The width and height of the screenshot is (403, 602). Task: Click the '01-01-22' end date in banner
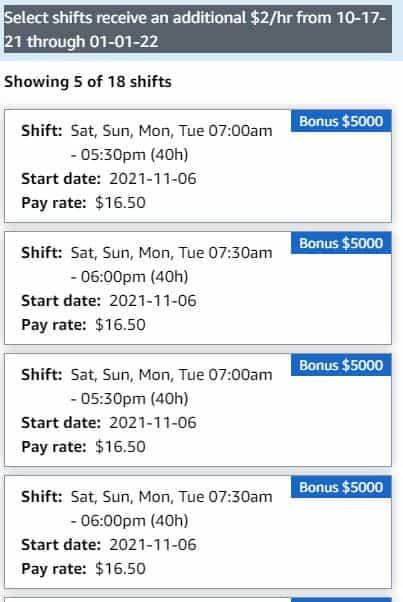124,41
